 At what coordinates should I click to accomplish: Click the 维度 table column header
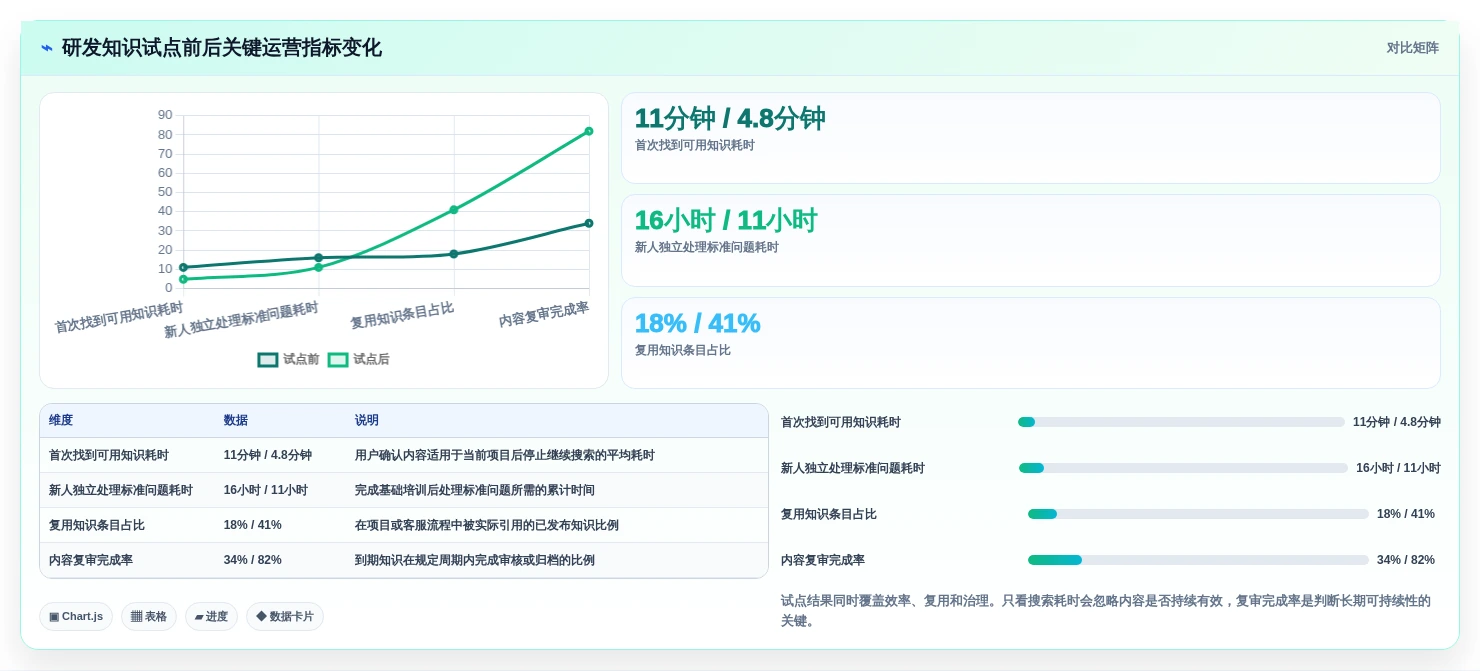pyautogui.click(x=61, y=421)
